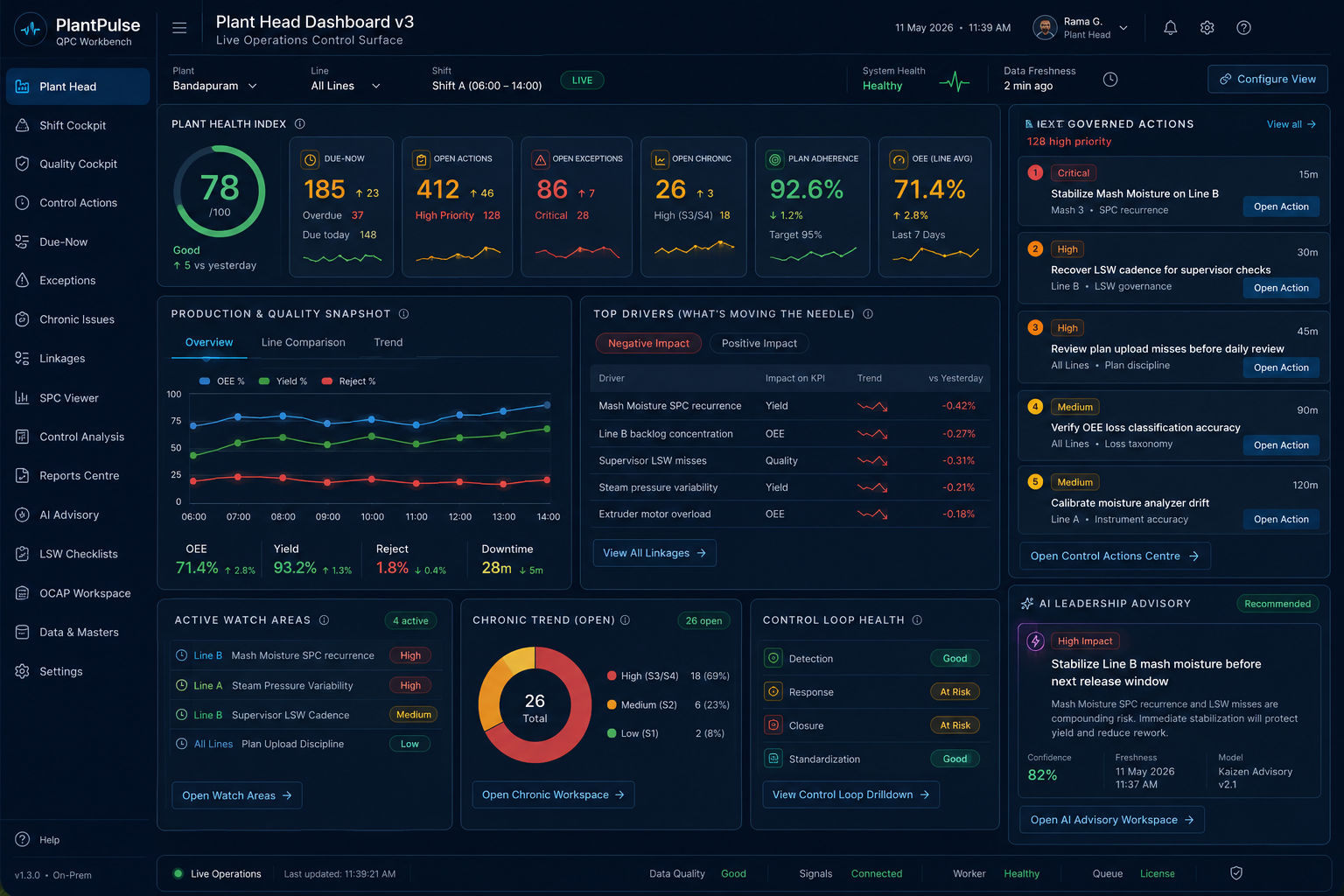
Task: Expand the Plant Bandapuram dropdown
Action: click(215, 86)
